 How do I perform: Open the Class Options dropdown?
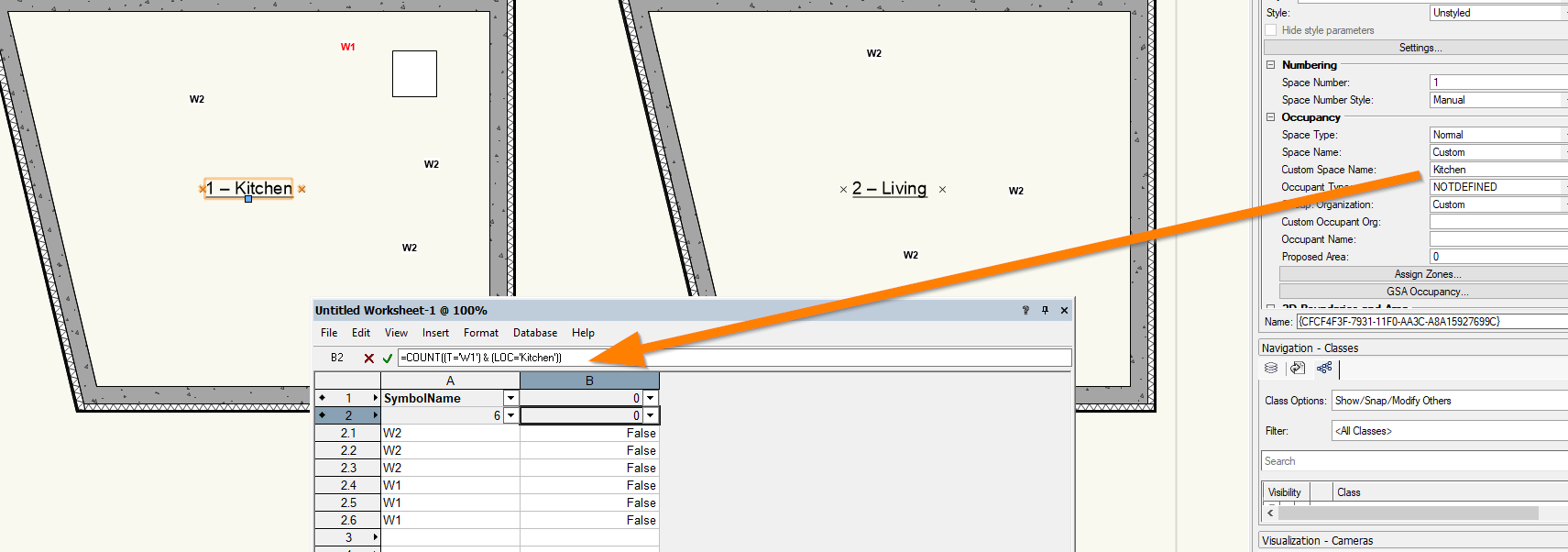pyautogui.click(x=1448, y=401)
